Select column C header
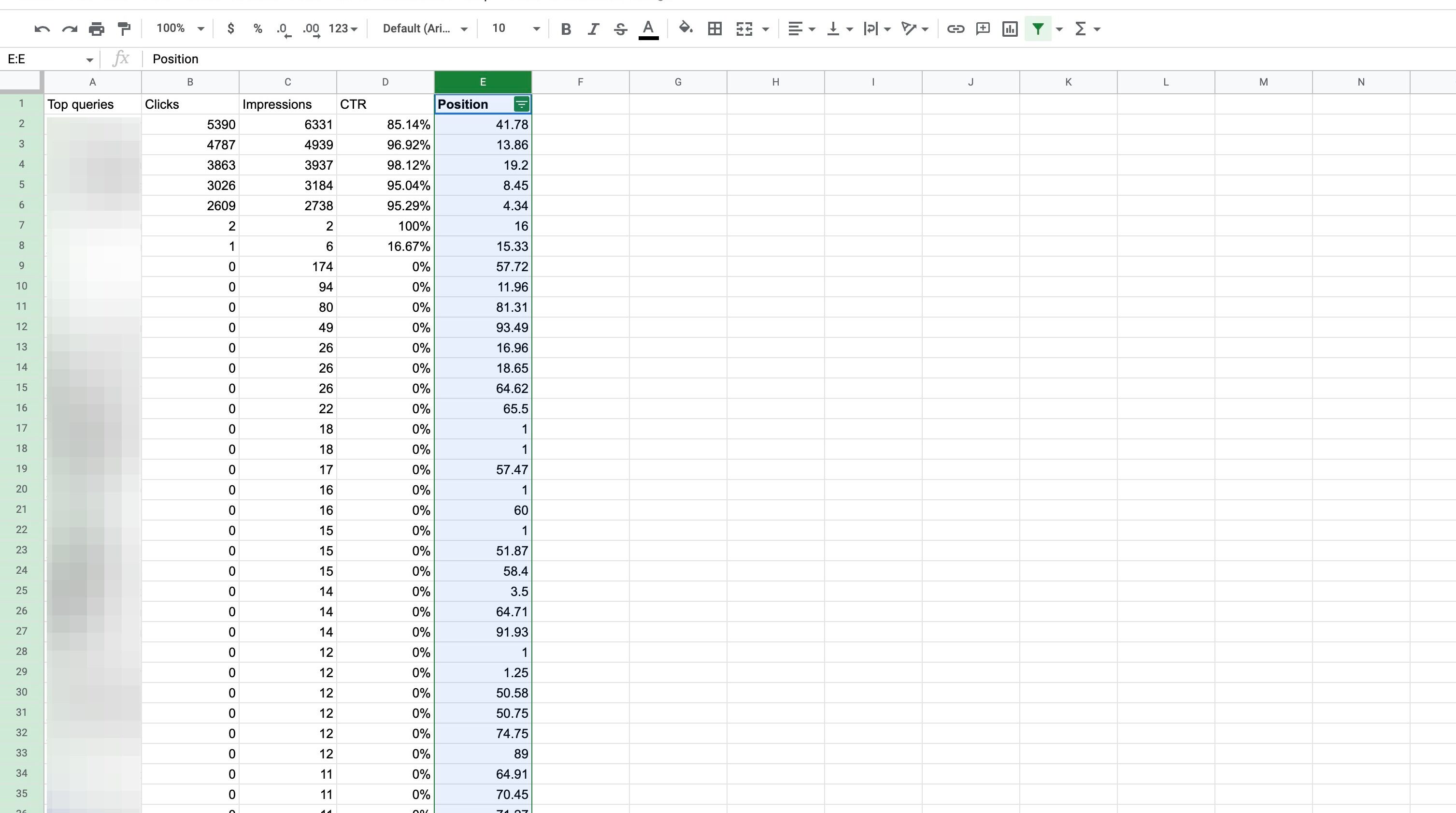Image resolution: width=1456 pixels, height=813 pixels. click(x=288, y=82)
